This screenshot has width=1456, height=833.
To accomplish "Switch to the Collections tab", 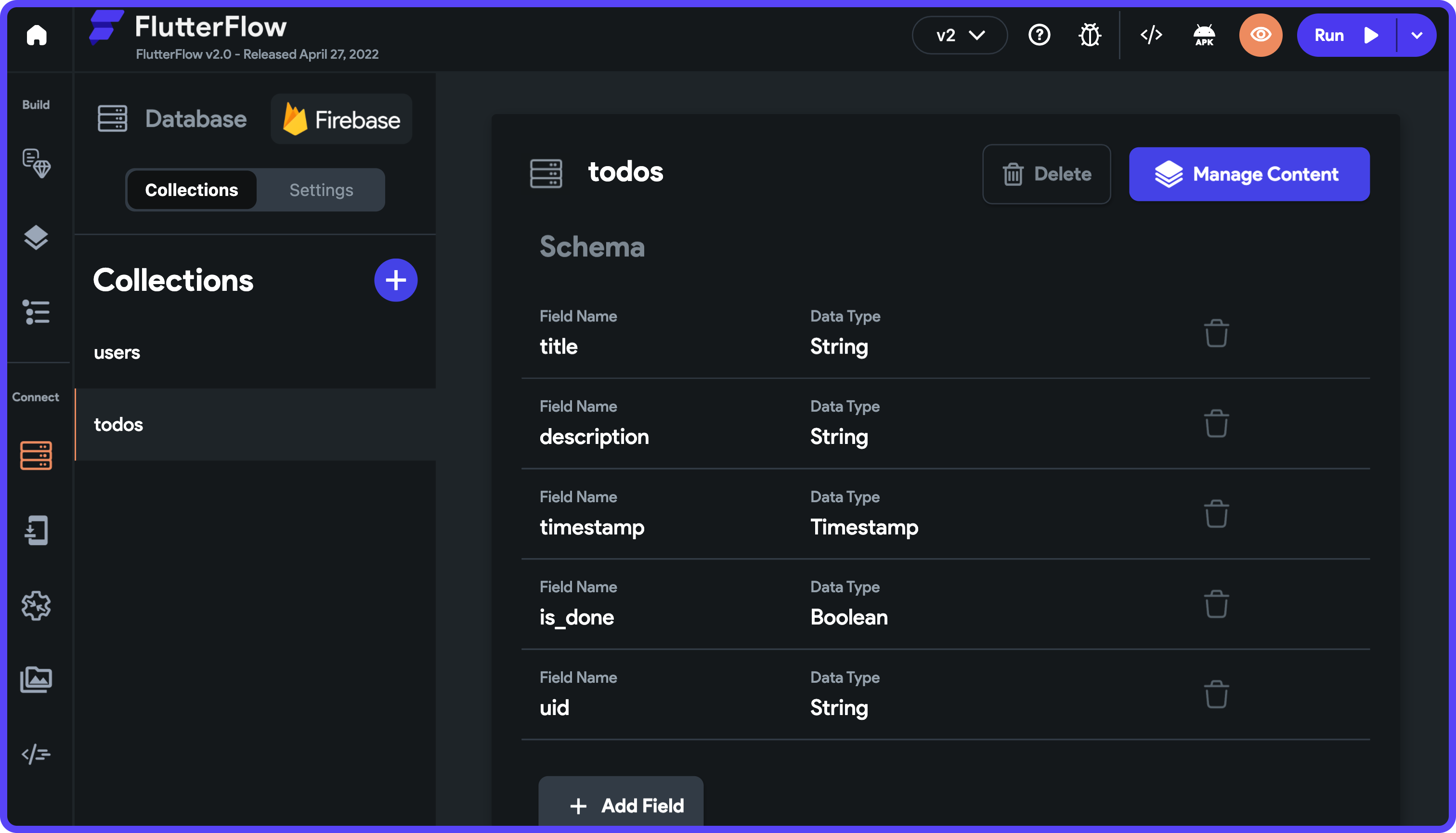I will pyautogui.click(x=191, y=190).
